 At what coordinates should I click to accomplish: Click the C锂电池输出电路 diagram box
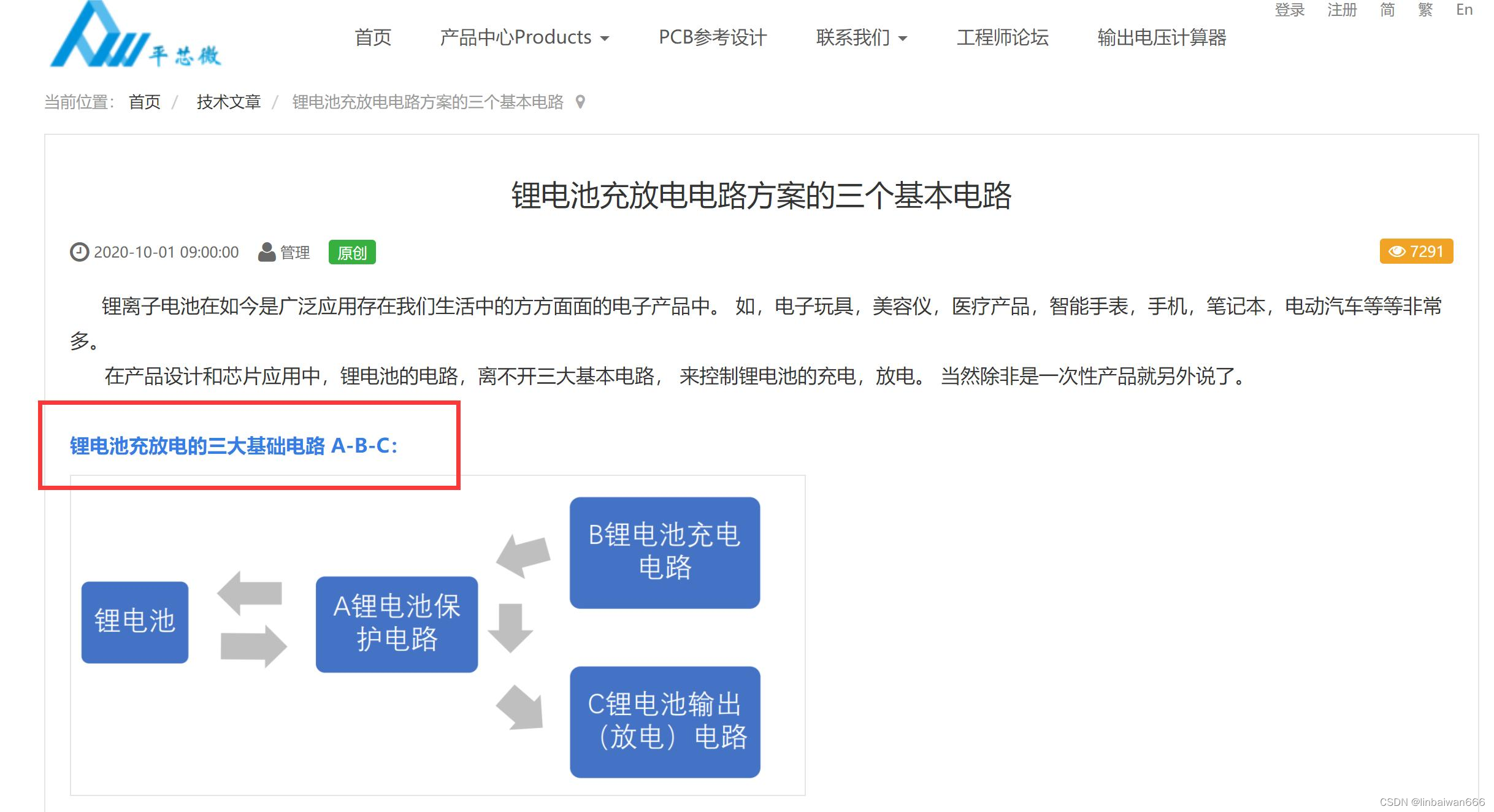pyautogui.click(x=665, y=722)
